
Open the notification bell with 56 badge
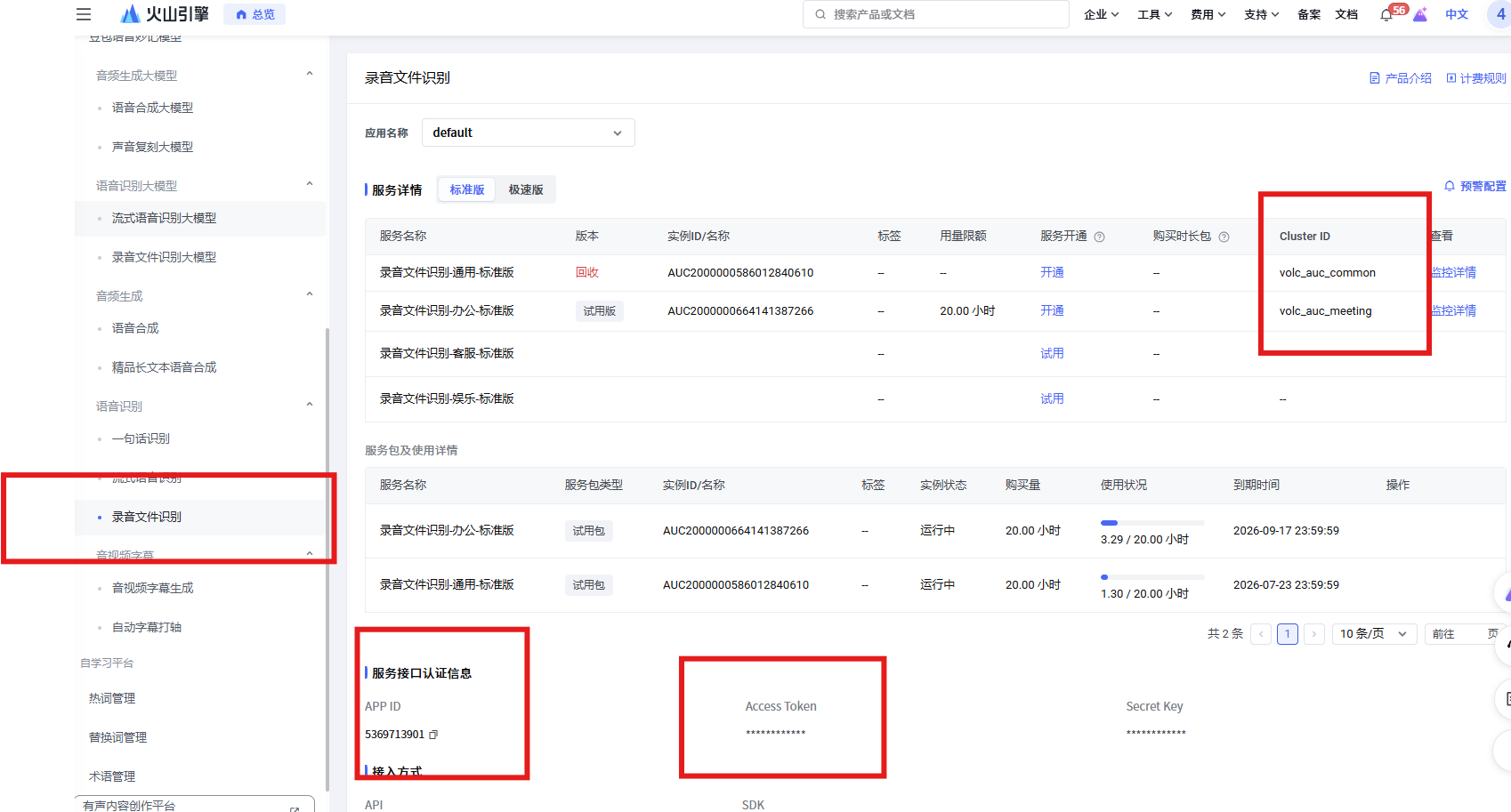click(x=1386, y=14)
